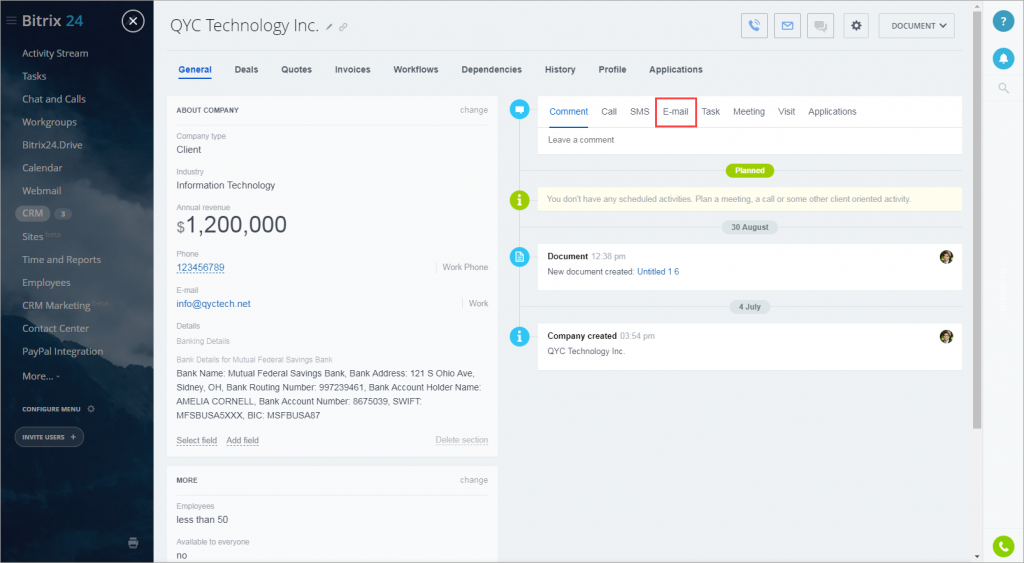Click change in About Company section
This screenshot has width=1024, height=563.
click(473, 110)
